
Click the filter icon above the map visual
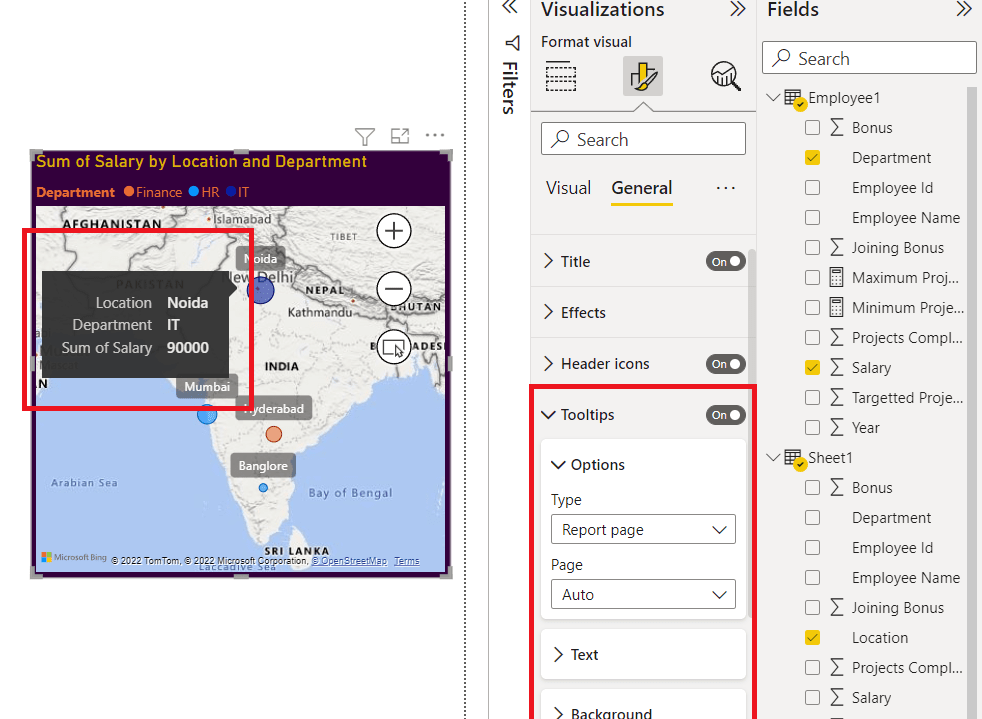(x=364, y=136)
